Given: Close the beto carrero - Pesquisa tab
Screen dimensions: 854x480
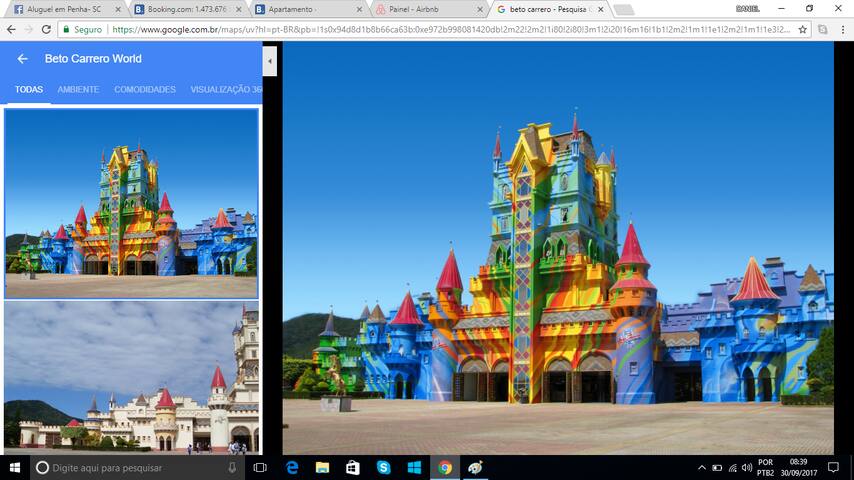Looking at the screenshot, I should (x=601, y=9).
